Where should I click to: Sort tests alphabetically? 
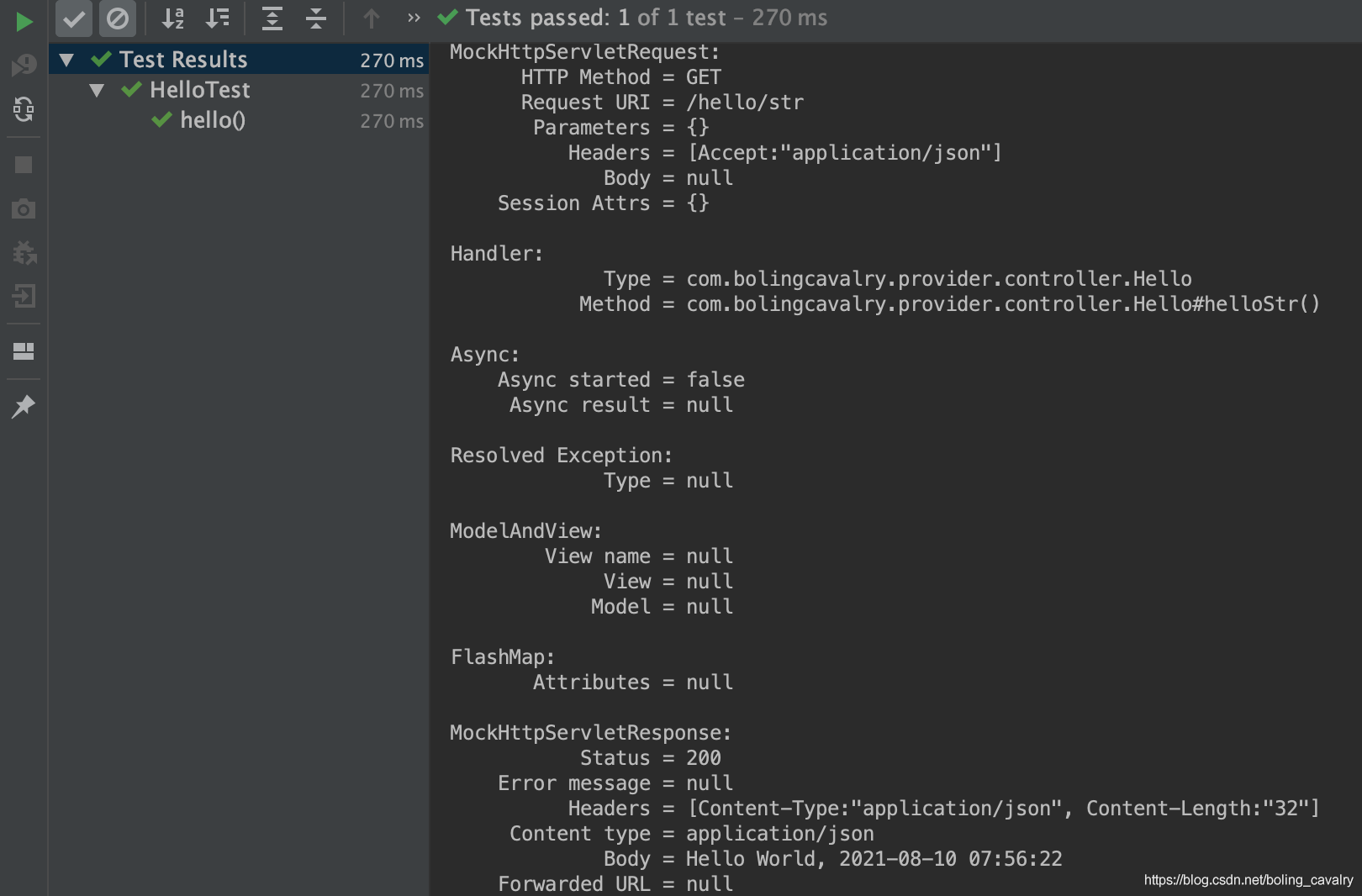point(173,18)
